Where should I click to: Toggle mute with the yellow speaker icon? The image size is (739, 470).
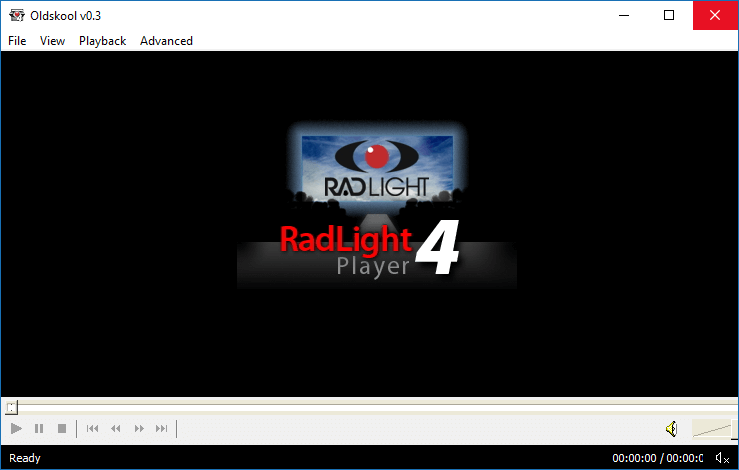tap(672, 429)
